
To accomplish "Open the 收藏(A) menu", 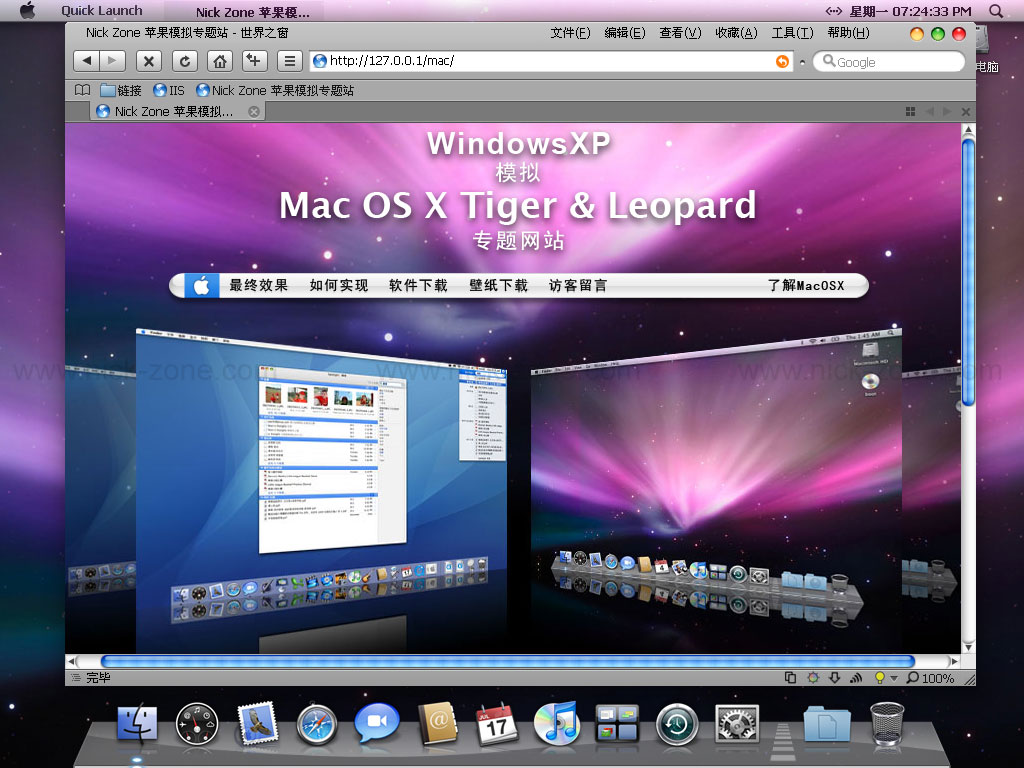I will (737, 33).
